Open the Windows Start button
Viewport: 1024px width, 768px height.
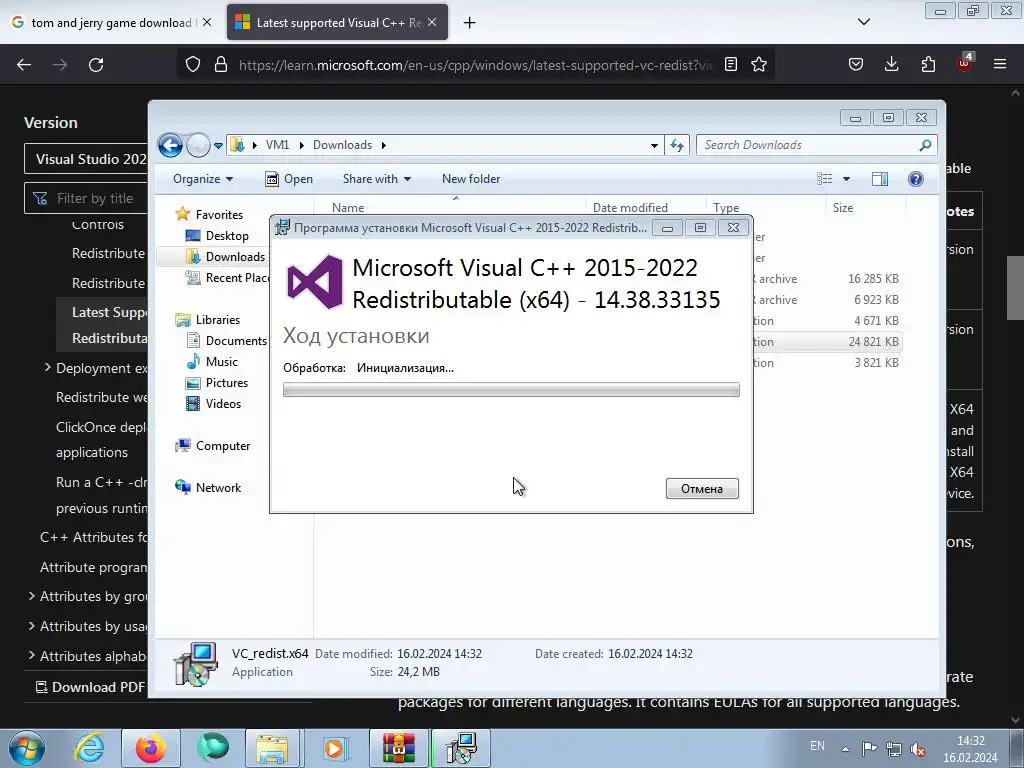click(27, 748)
